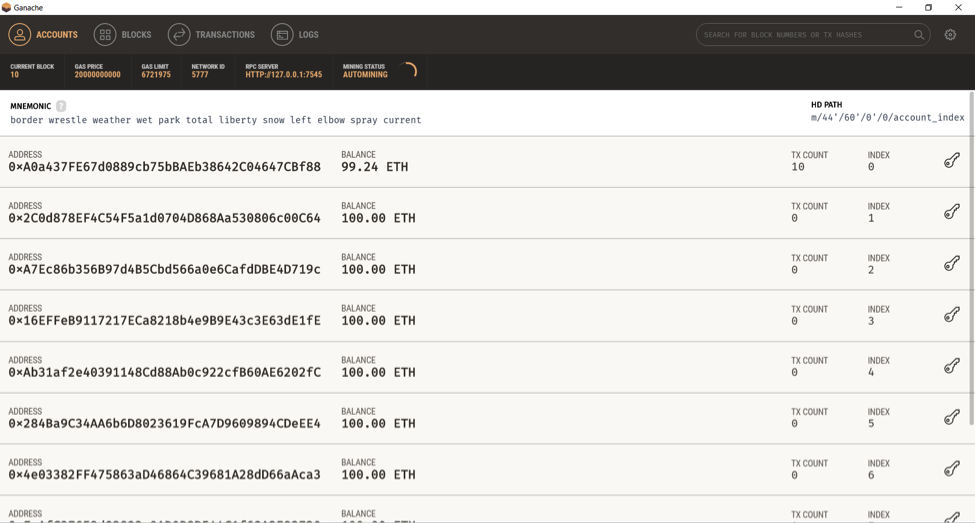Minimize the Ganache window

[899, 7]
